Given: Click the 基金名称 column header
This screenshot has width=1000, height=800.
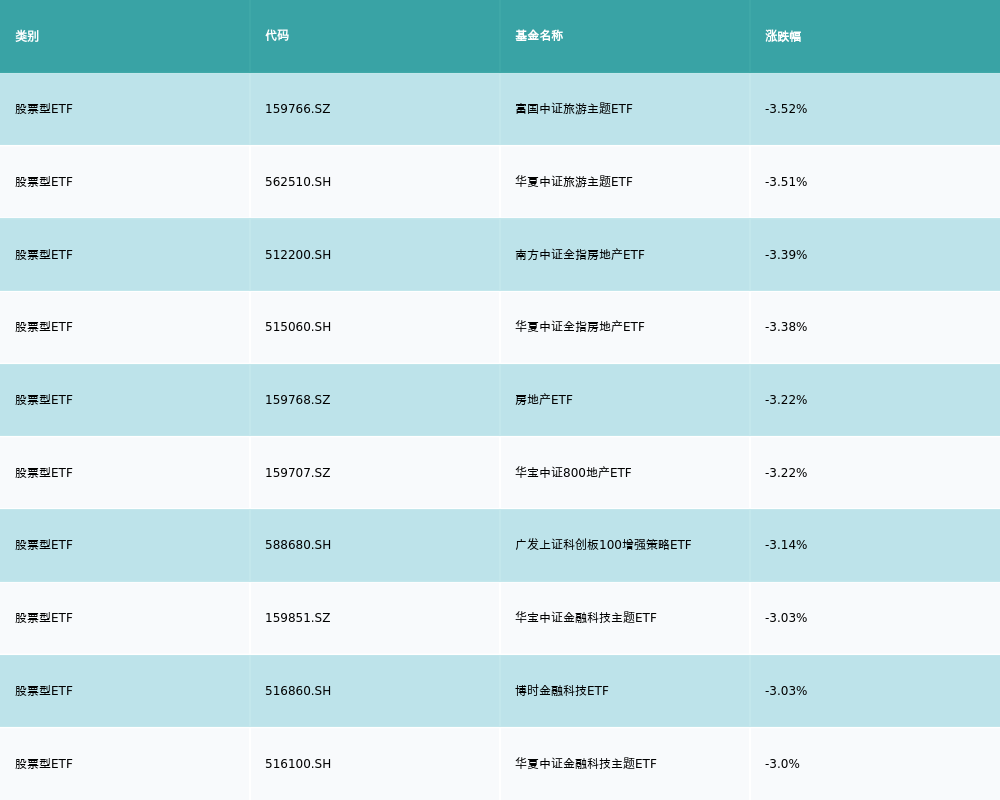Looking at the screenshot, I should tap(539, 36).
